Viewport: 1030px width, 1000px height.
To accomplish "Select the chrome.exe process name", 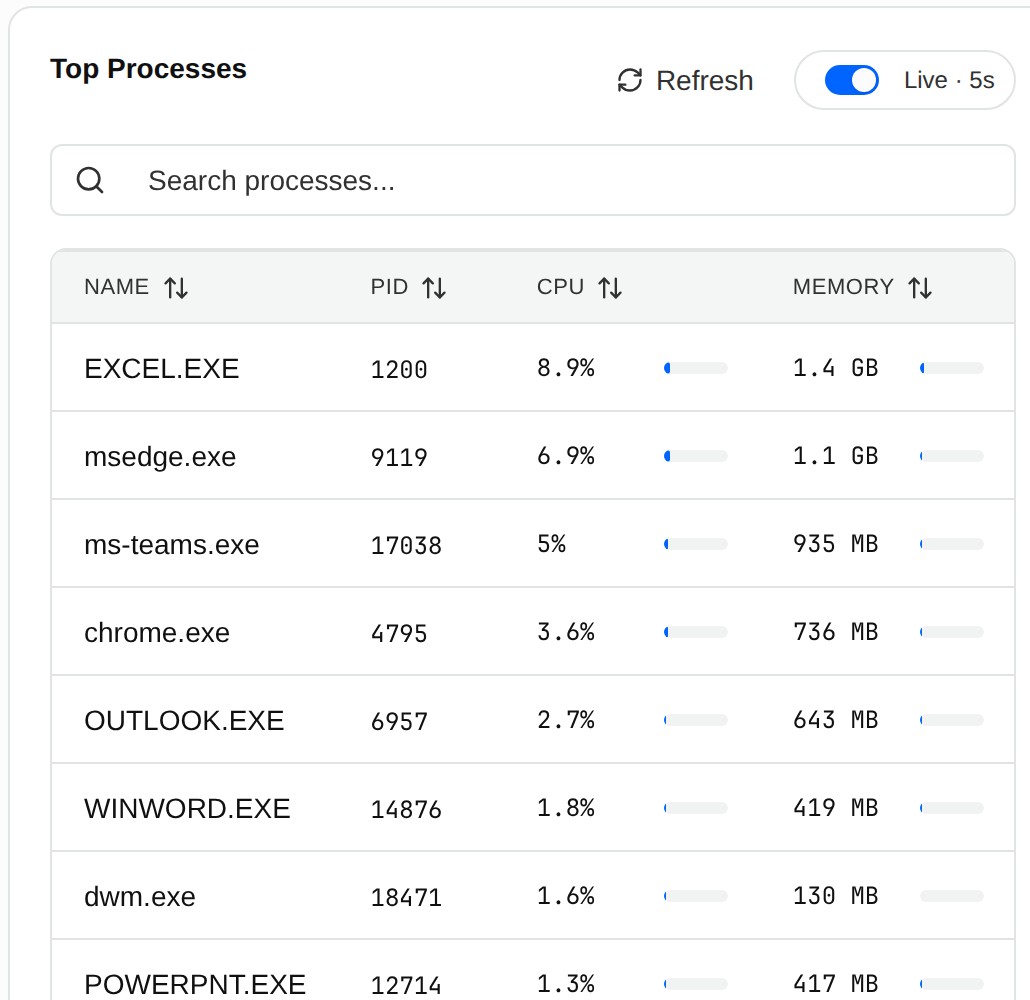I will (x=157, y=633).
